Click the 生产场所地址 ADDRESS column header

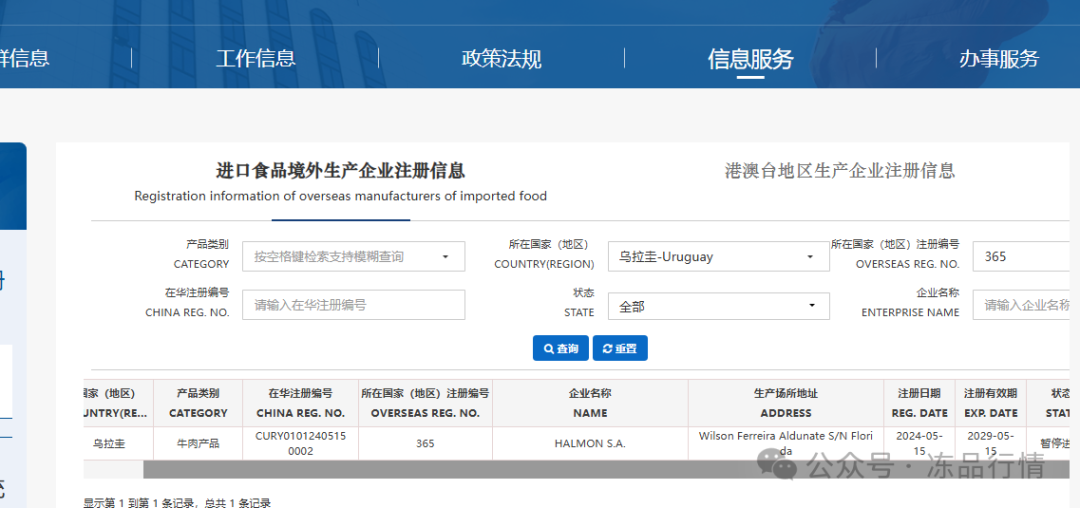point(786,403)
